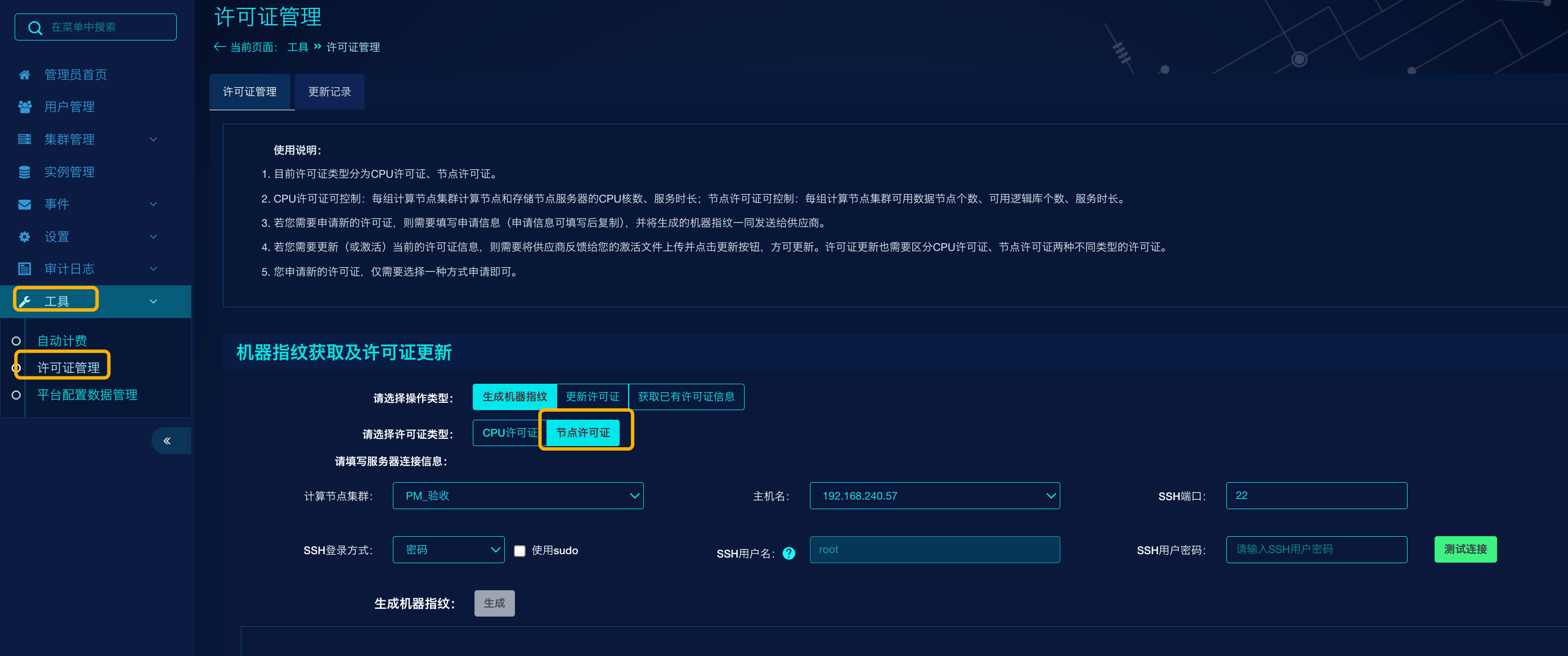This screenshot has width=1568, height=656.
Task: Open the 计算节点集群 dropdown
Action: pyautogui.click(x=517, y=496)
